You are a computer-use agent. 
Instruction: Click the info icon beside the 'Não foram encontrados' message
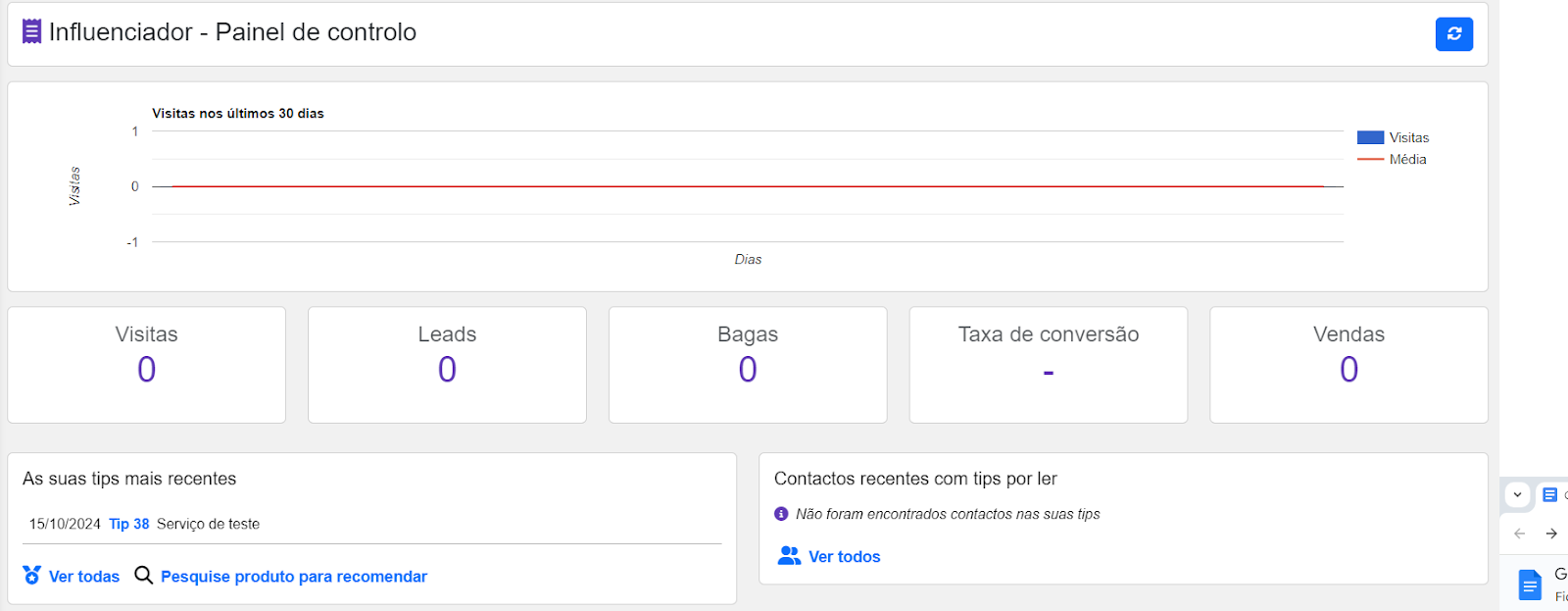coord(781,514)
